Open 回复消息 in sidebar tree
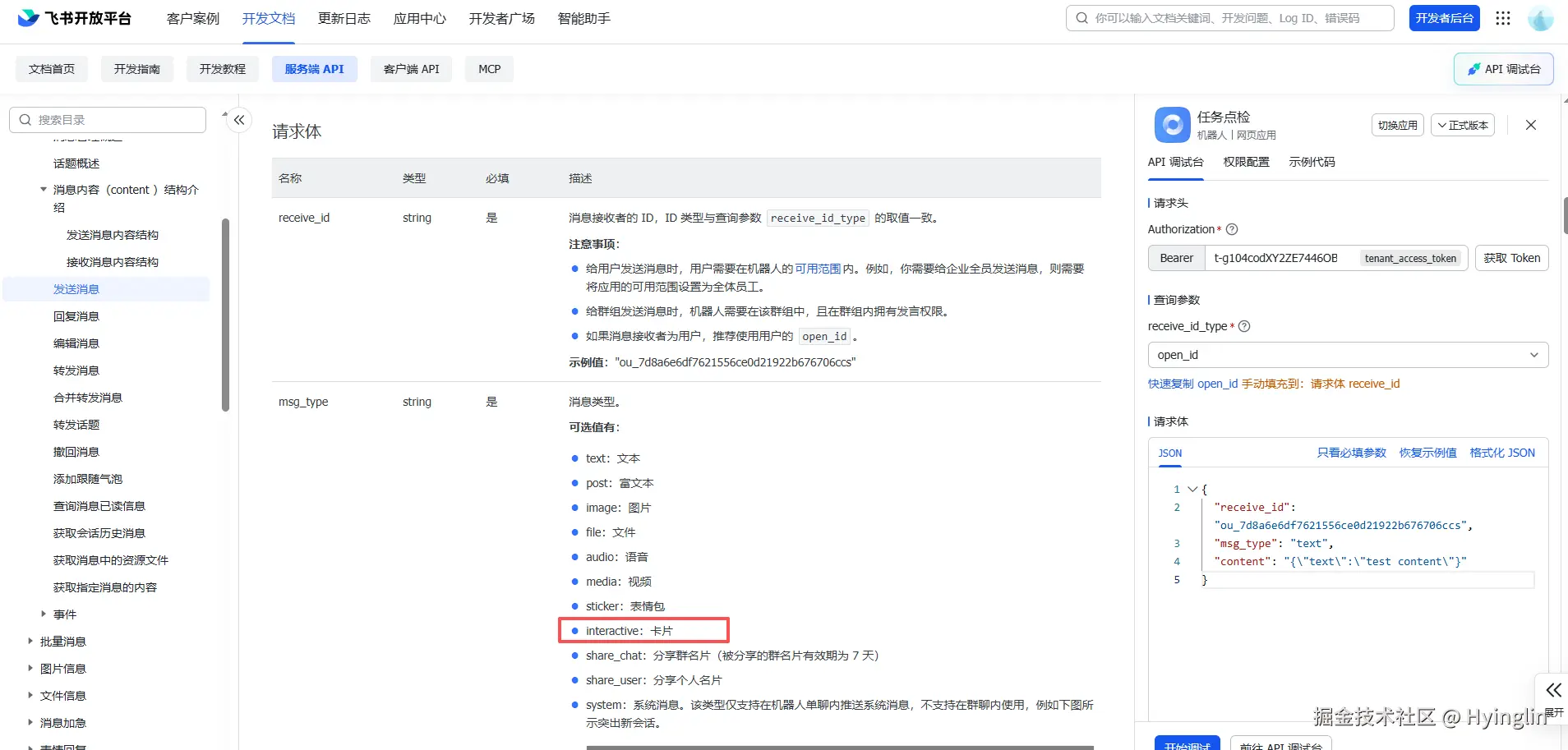 [x=76, y=316]
